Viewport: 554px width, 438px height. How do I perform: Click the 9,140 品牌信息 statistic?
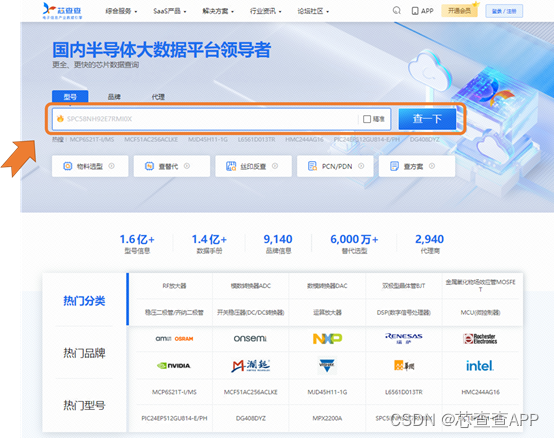point(278,244)
